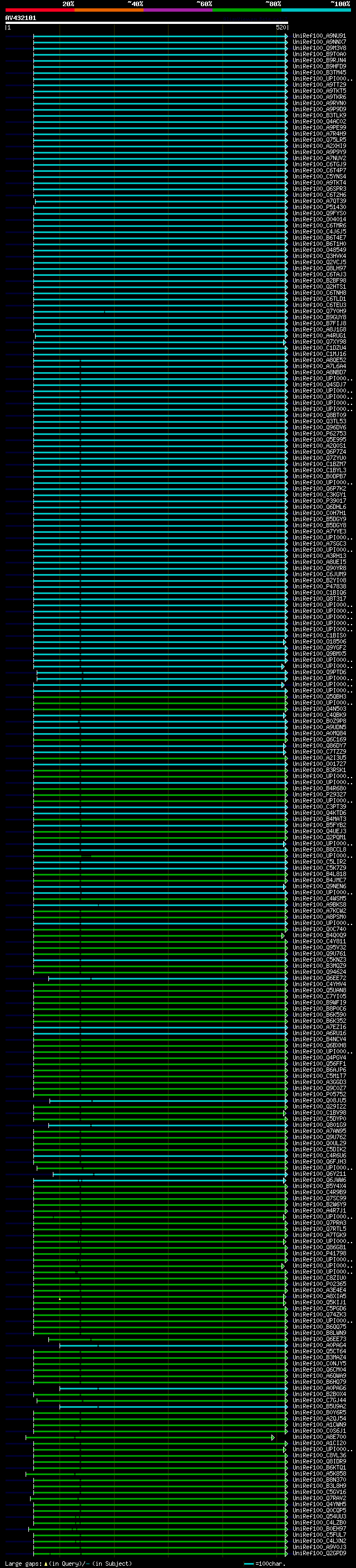Click the red 20% identity legend segment
Image resolution: width=356 pixels, height=1568 pixels.
[39, 10]
